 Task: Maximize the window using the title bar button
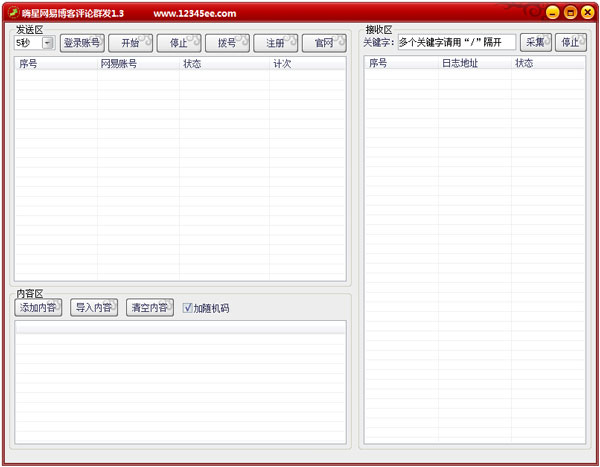coord(570,13)
